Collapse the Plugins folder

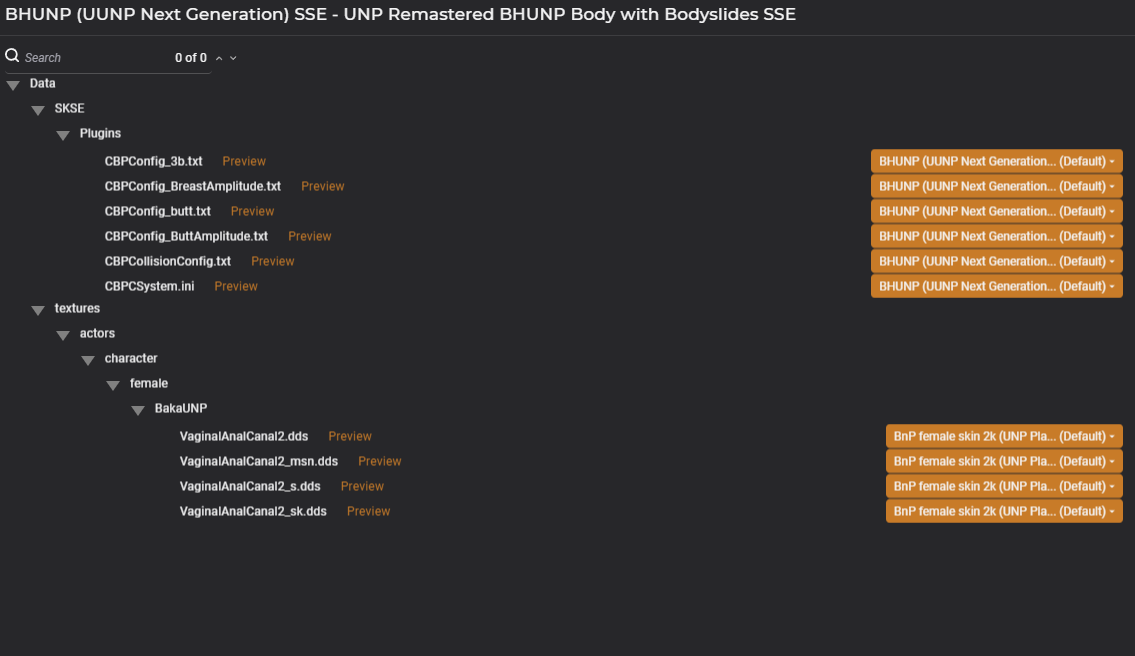(x=63, y=135)
